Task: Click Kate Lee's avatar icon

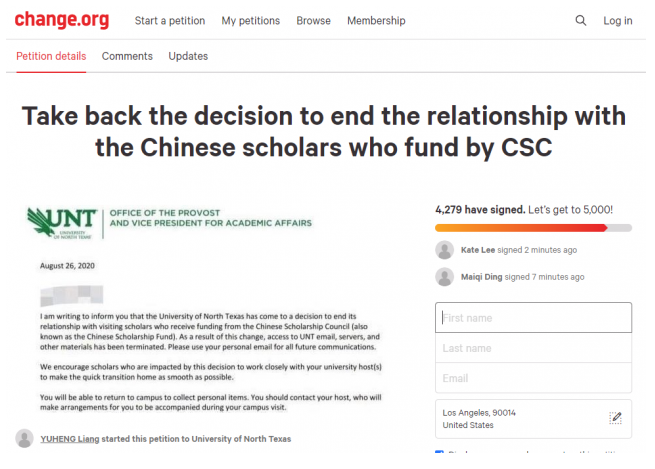Action: [444, 250]
